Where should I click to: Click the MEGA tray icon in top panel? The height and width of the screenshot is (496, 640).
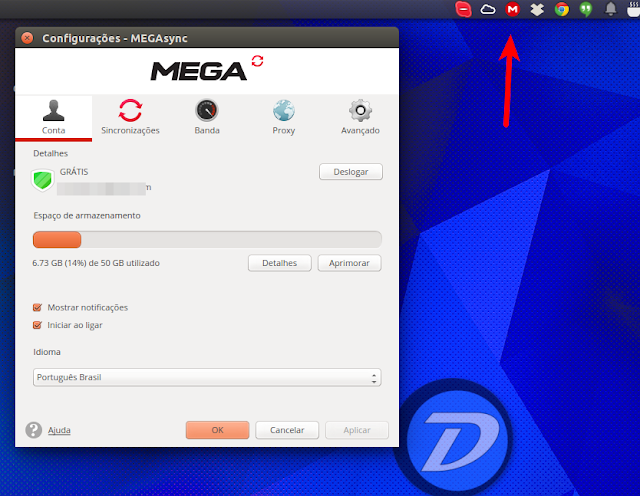[513, 9]
